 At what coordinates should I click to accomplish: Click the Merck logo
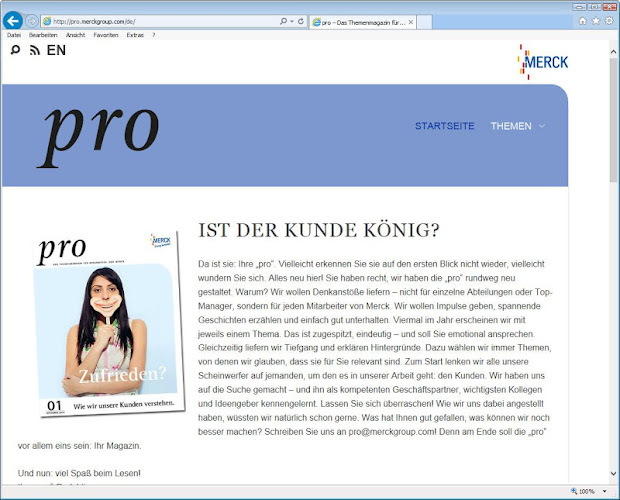[543, 62]
